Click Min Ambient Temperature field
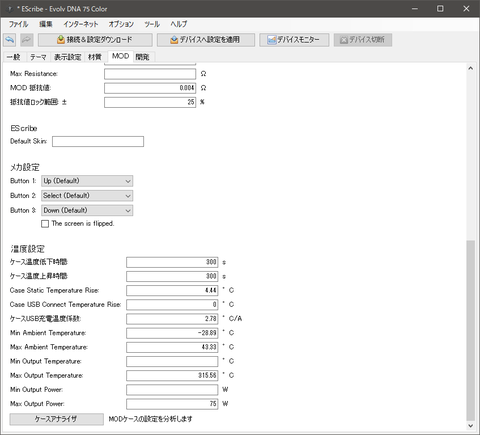 (x=172, y=333)
